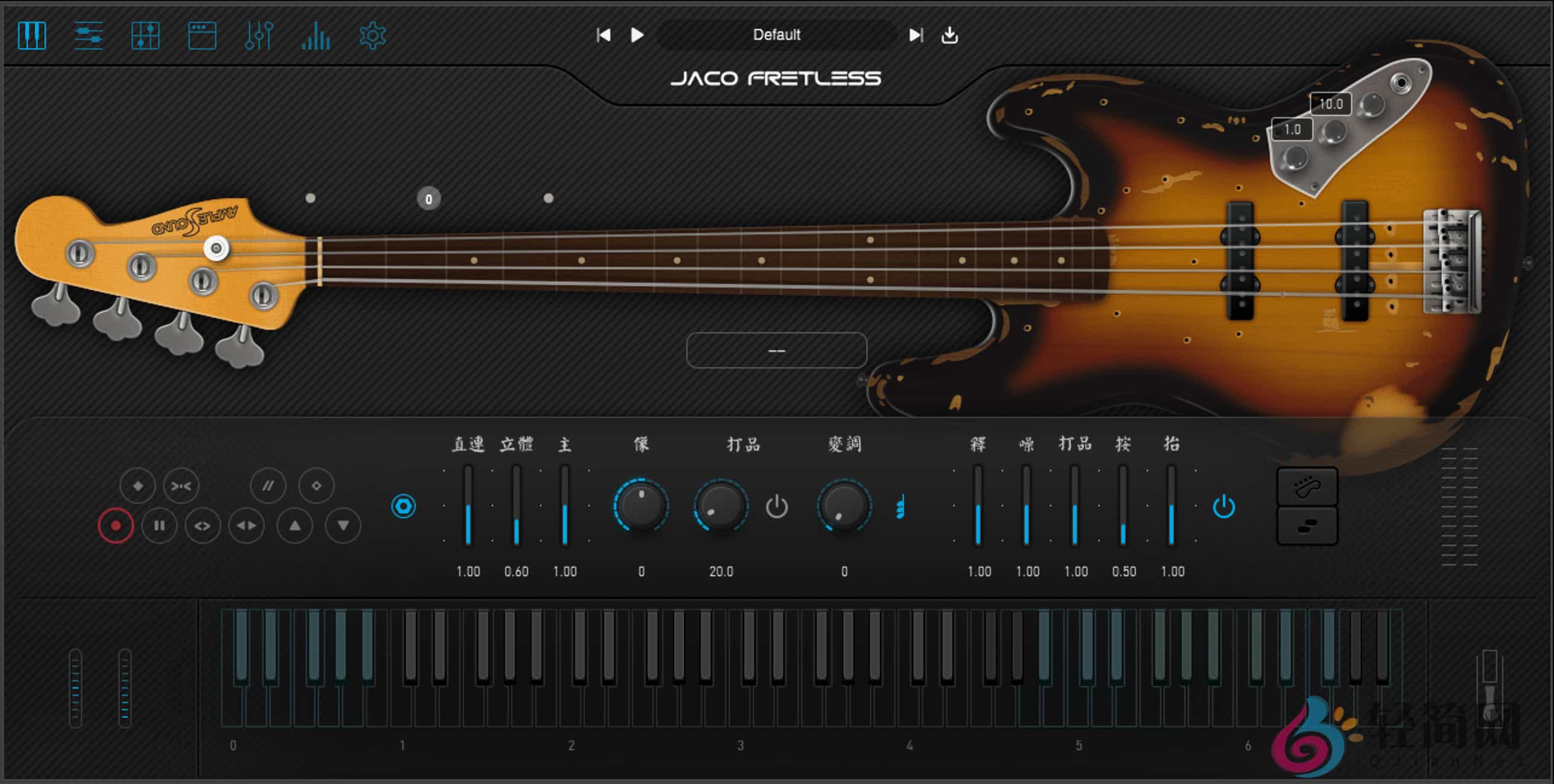
Task: Open the settings gear icon
Action: [373, 35]
